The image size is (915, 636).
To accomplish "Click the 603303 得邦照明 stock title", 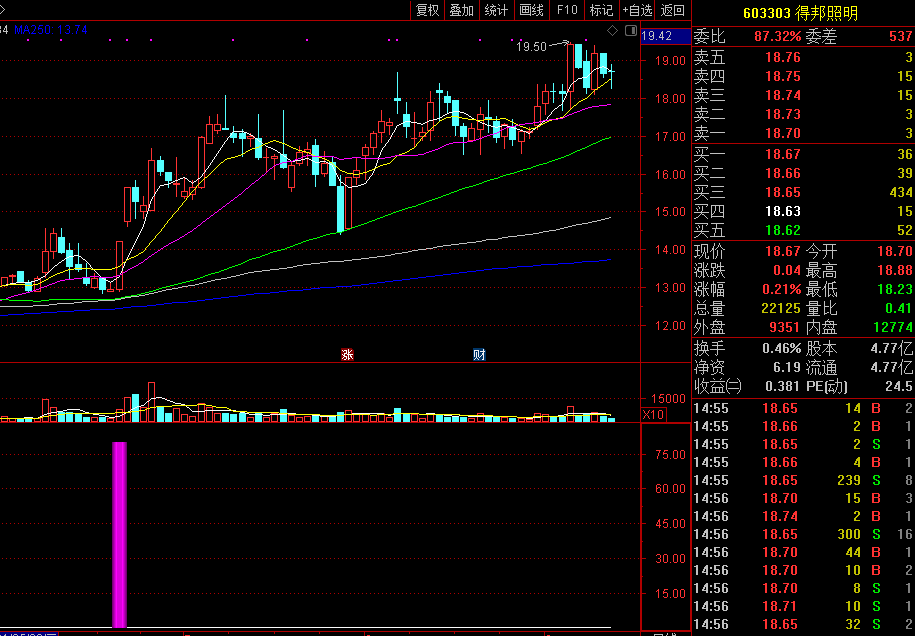I will pos(801,13).
